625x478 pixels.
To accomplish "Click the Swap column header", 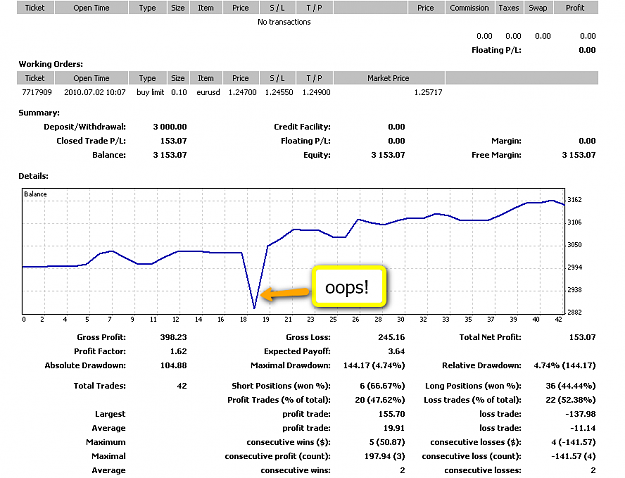I will (x=538, y=8).
